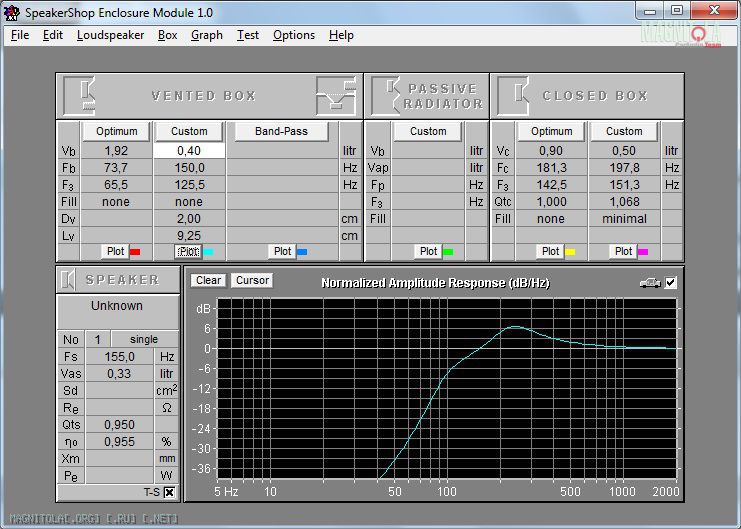Plot the closed box optimum curve
The width and height of the screenshot is (741, 529).
tap(550, 251)
